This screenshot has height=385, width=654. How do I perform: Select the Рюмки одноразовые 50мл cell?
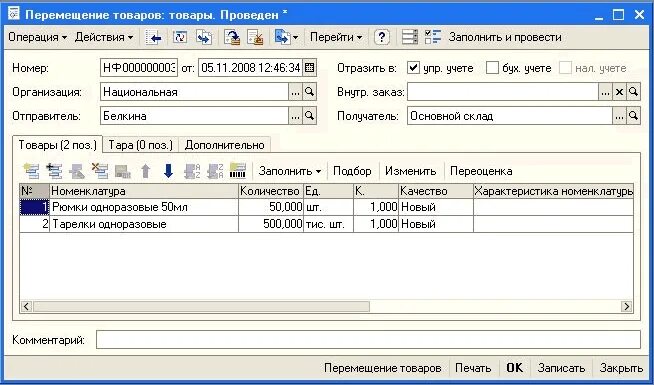pyautogui.click(x=144, y=207)
